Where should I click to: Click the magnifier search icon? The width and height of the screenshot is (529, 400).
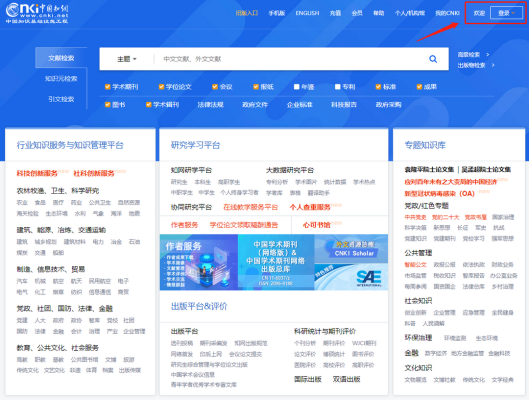point(433,59)
